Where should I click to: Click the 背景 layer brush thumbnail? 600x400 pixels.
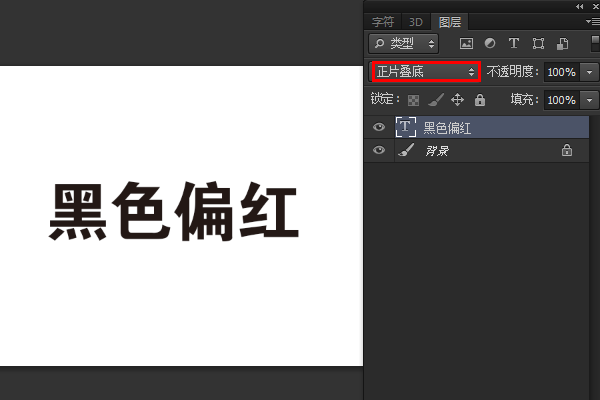406,150
